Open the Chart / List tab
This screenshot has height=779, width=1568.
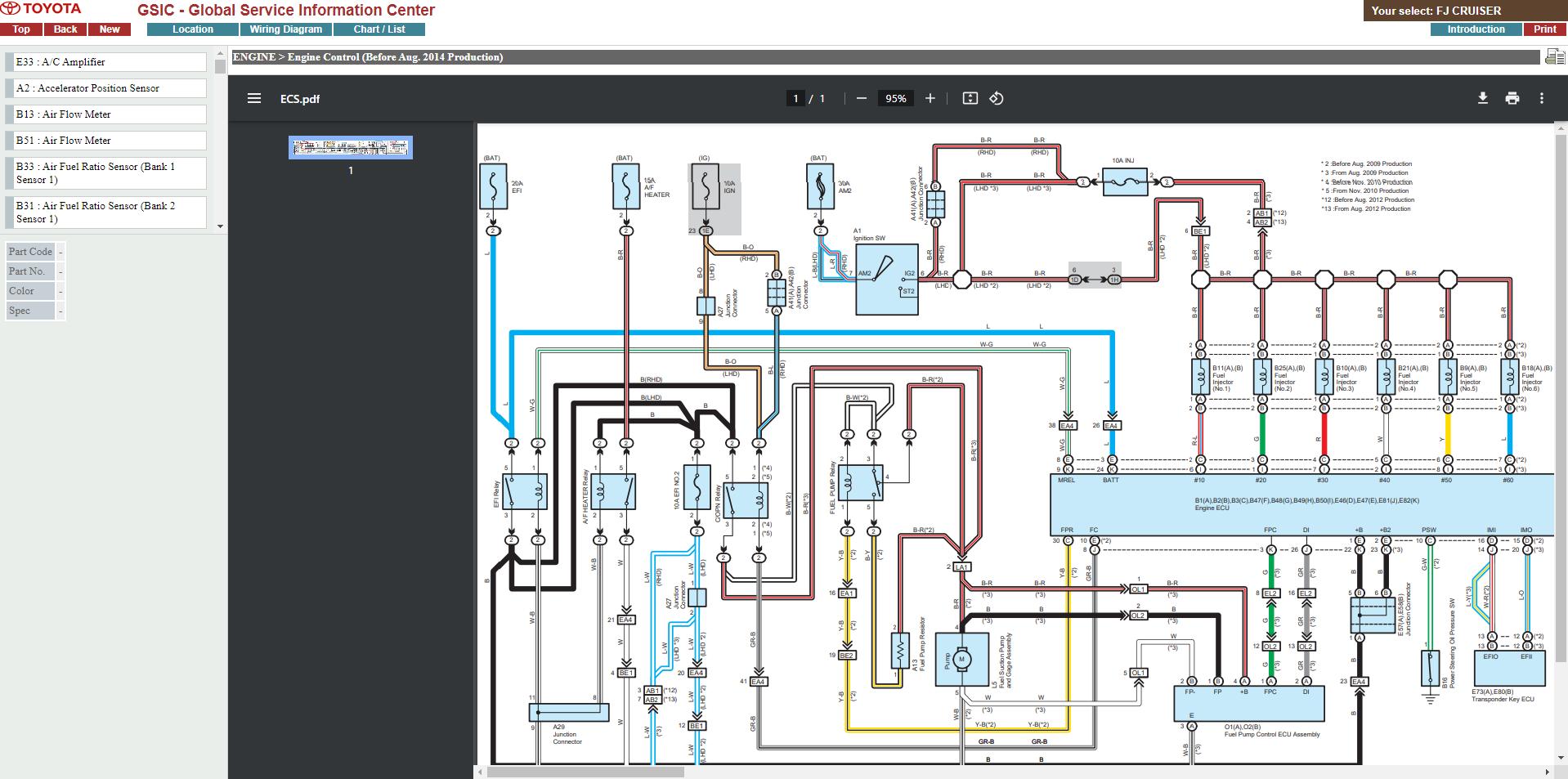click(x=379, y=29)
